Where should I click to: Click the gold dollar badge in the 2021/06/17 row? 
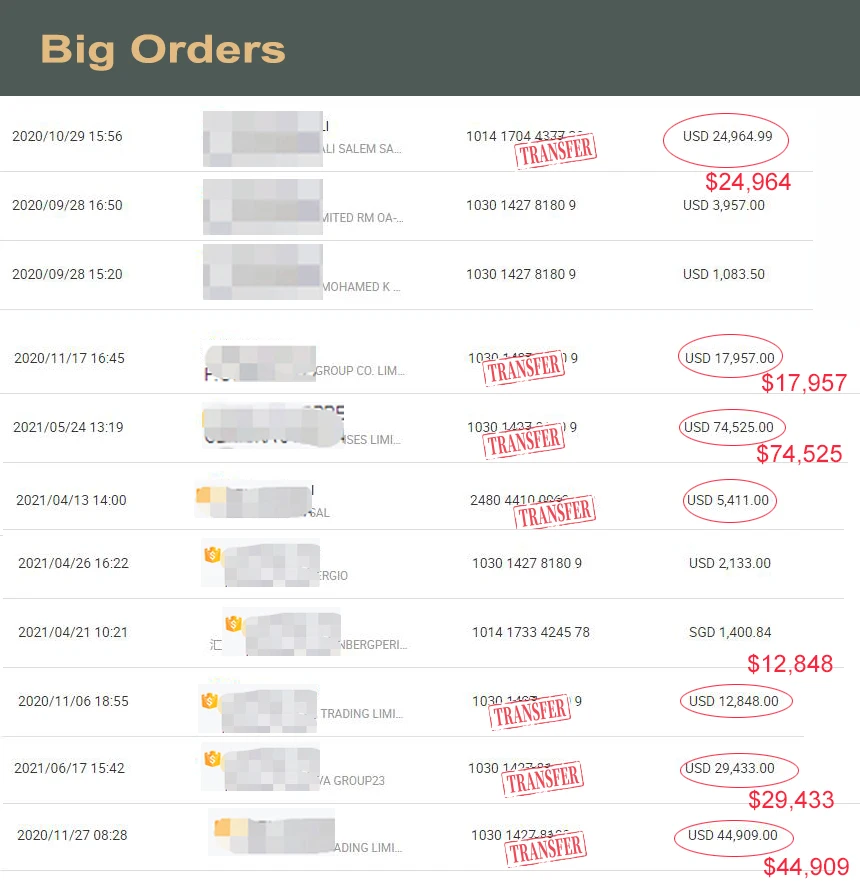[211, 759]
